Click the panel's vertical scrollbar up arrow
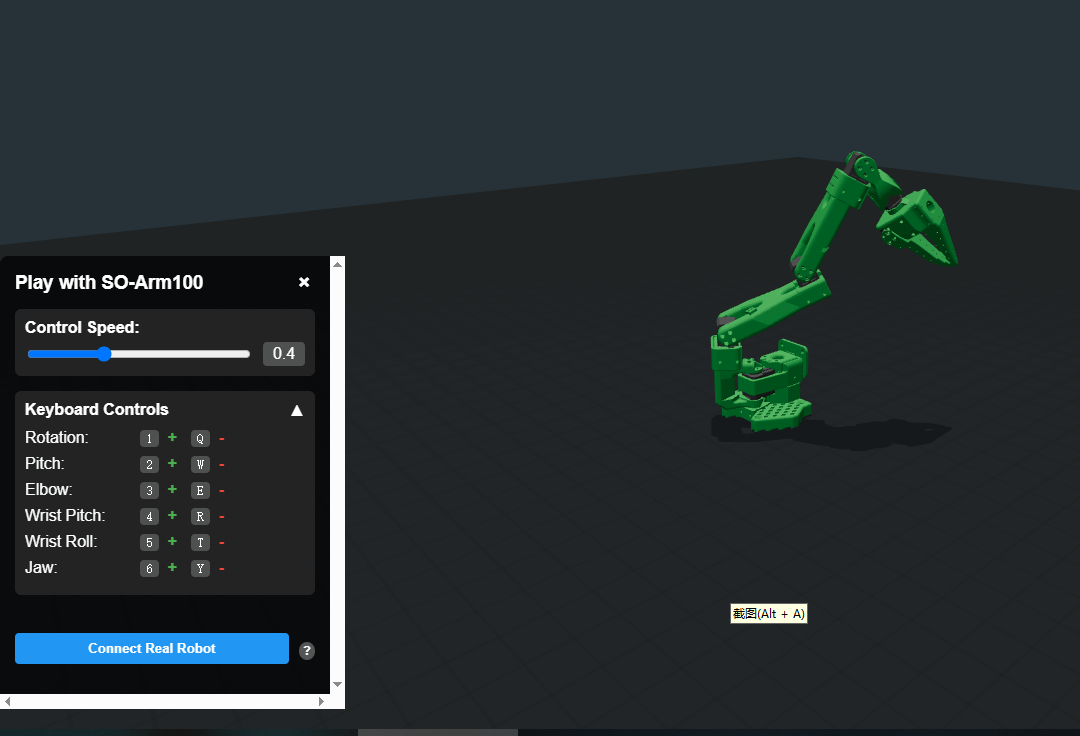1080x736 pixels. coord(337,264)
